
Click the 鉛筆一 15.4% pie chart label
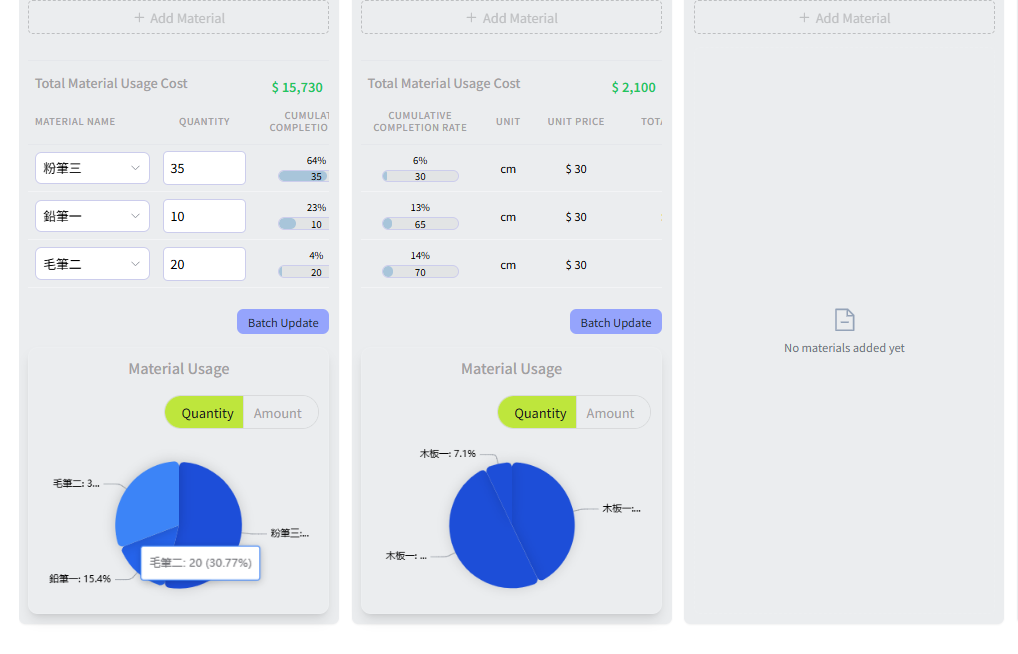point(80,579)
